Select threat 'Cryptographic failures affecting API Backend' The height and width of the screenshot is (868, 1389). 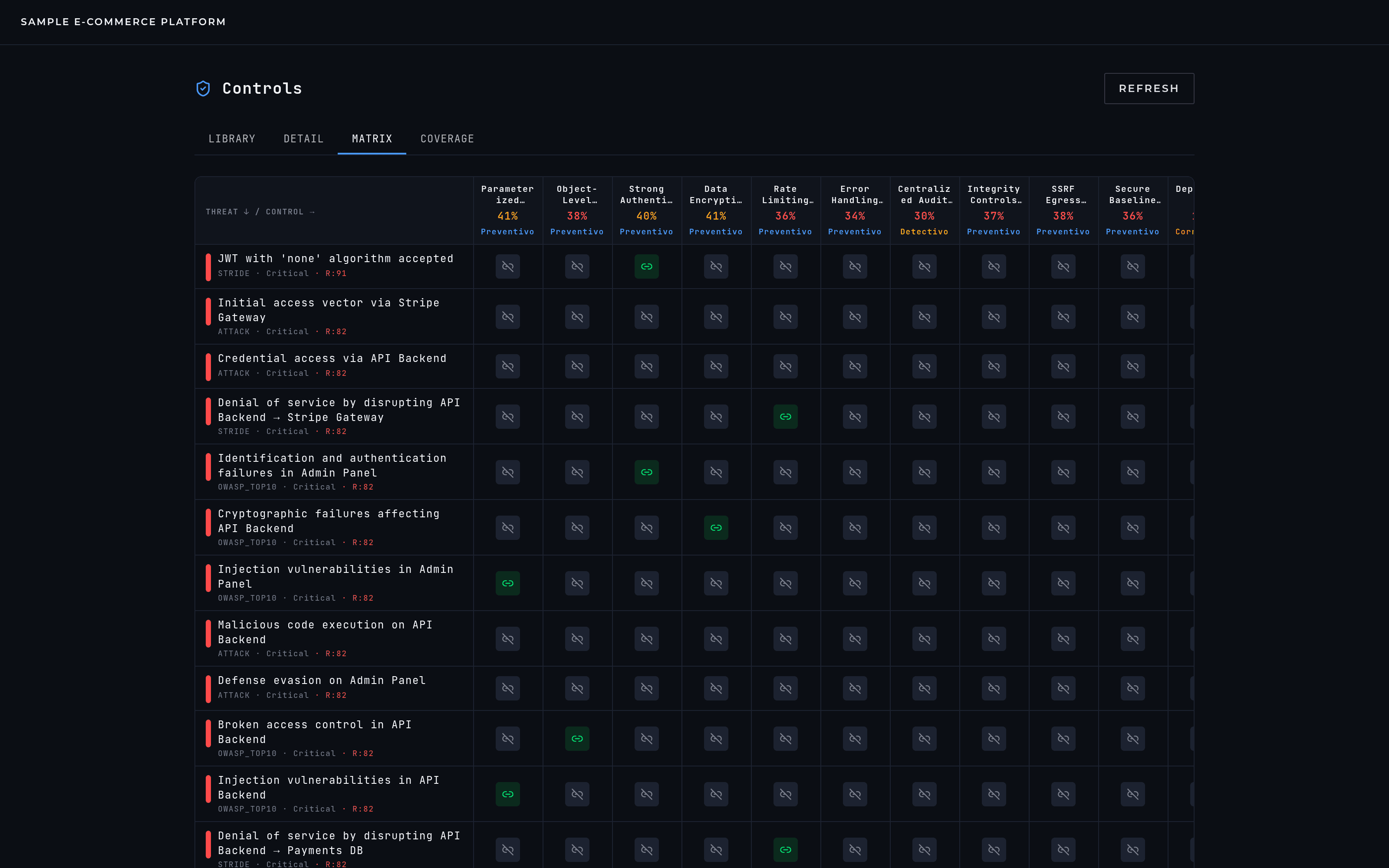(334, 528)
